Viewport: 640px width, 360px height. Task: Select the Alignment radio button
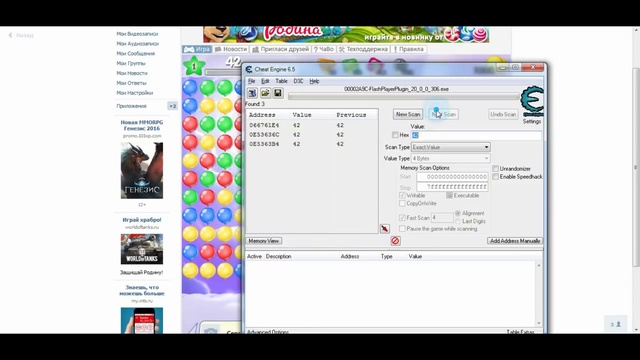[458, 213]
